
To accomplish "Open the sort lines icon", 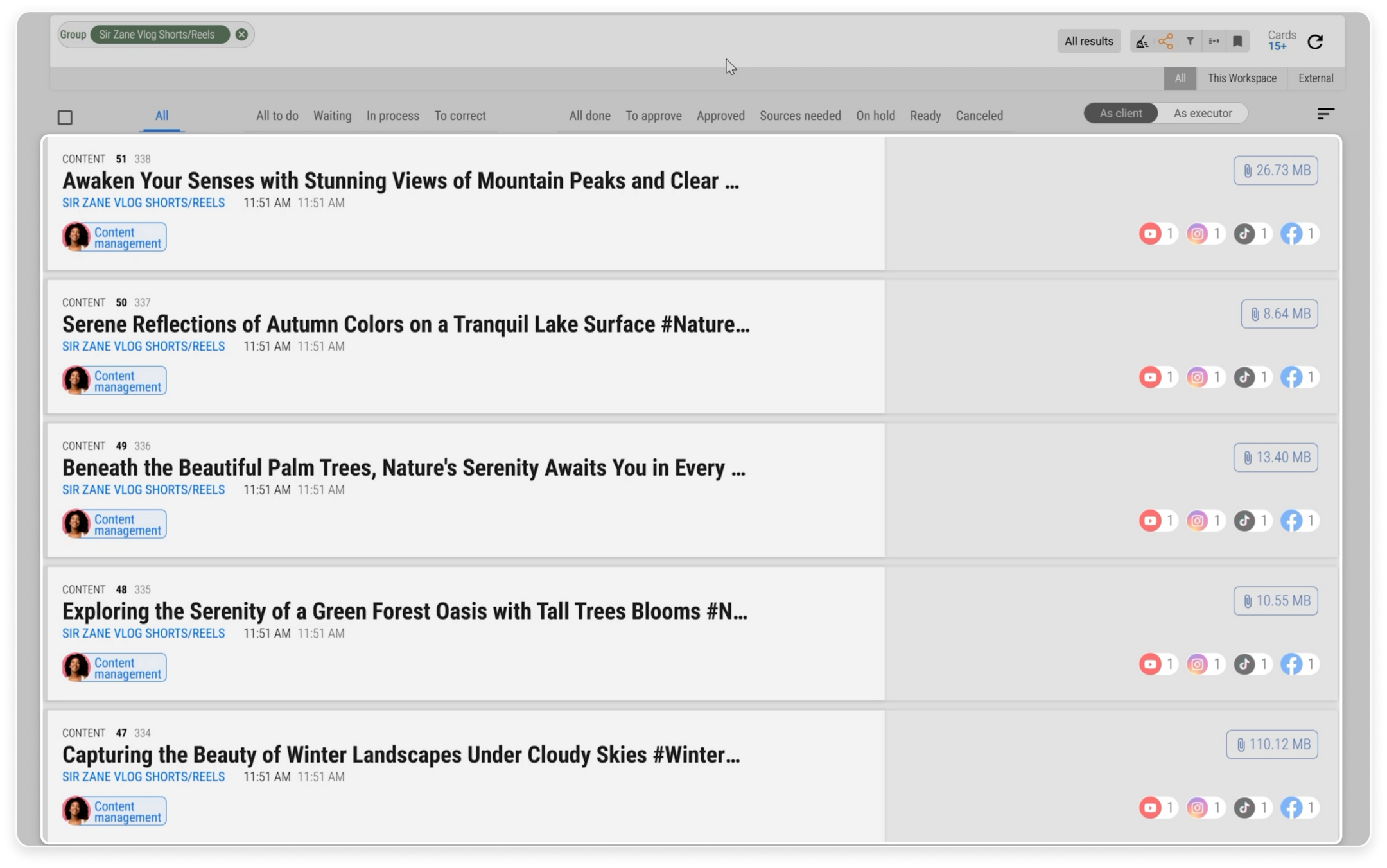I will 1325,114.
